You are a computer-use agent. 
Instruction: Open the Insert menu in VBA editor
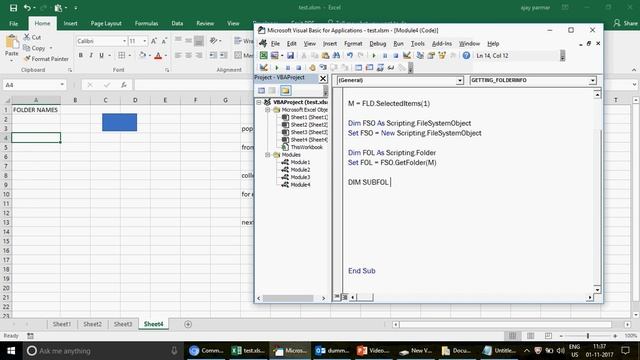330,44
